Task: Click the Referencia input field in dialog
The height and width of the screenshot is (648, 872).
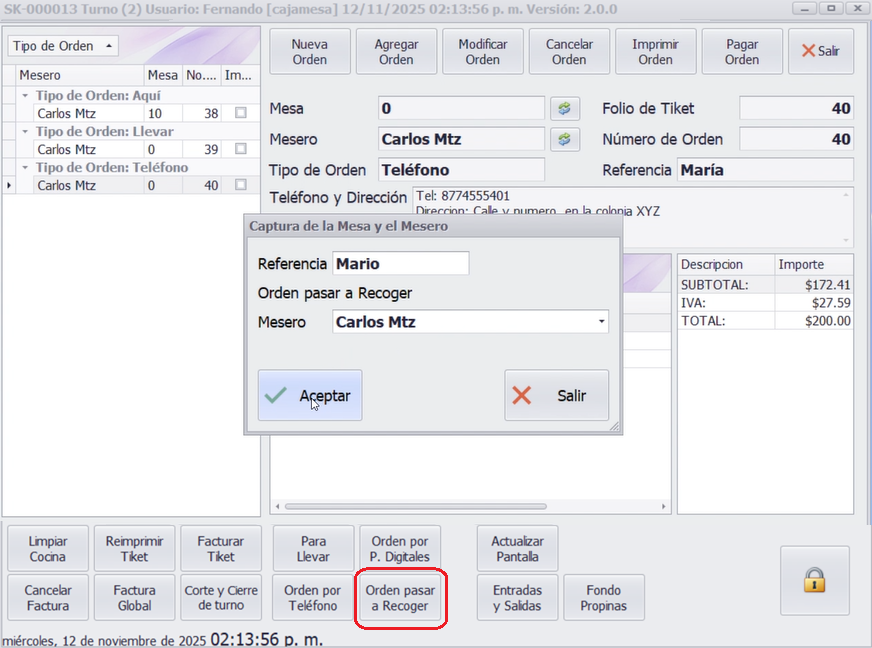Action: pos(400,264)
